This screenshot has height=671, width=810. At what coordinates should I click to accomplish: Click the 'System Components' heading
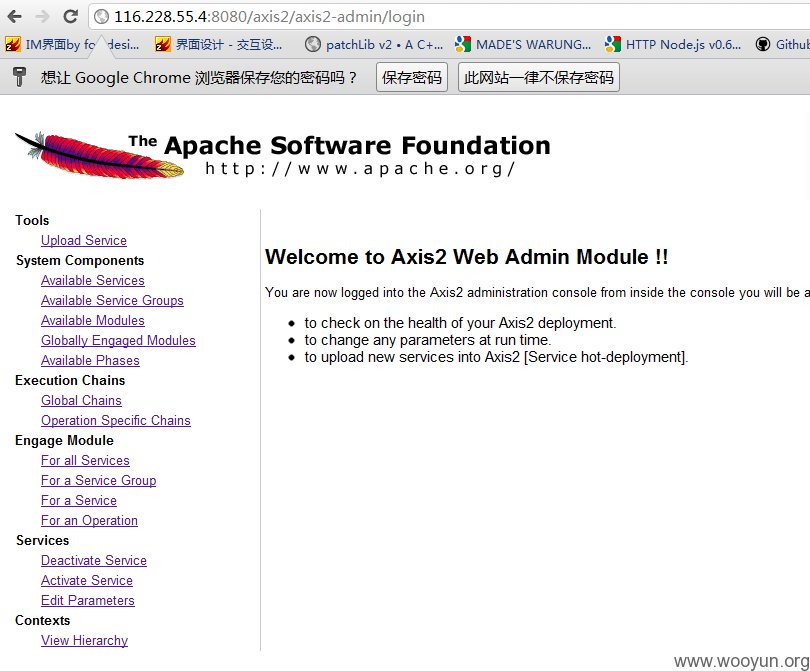(x=80, y=260)
